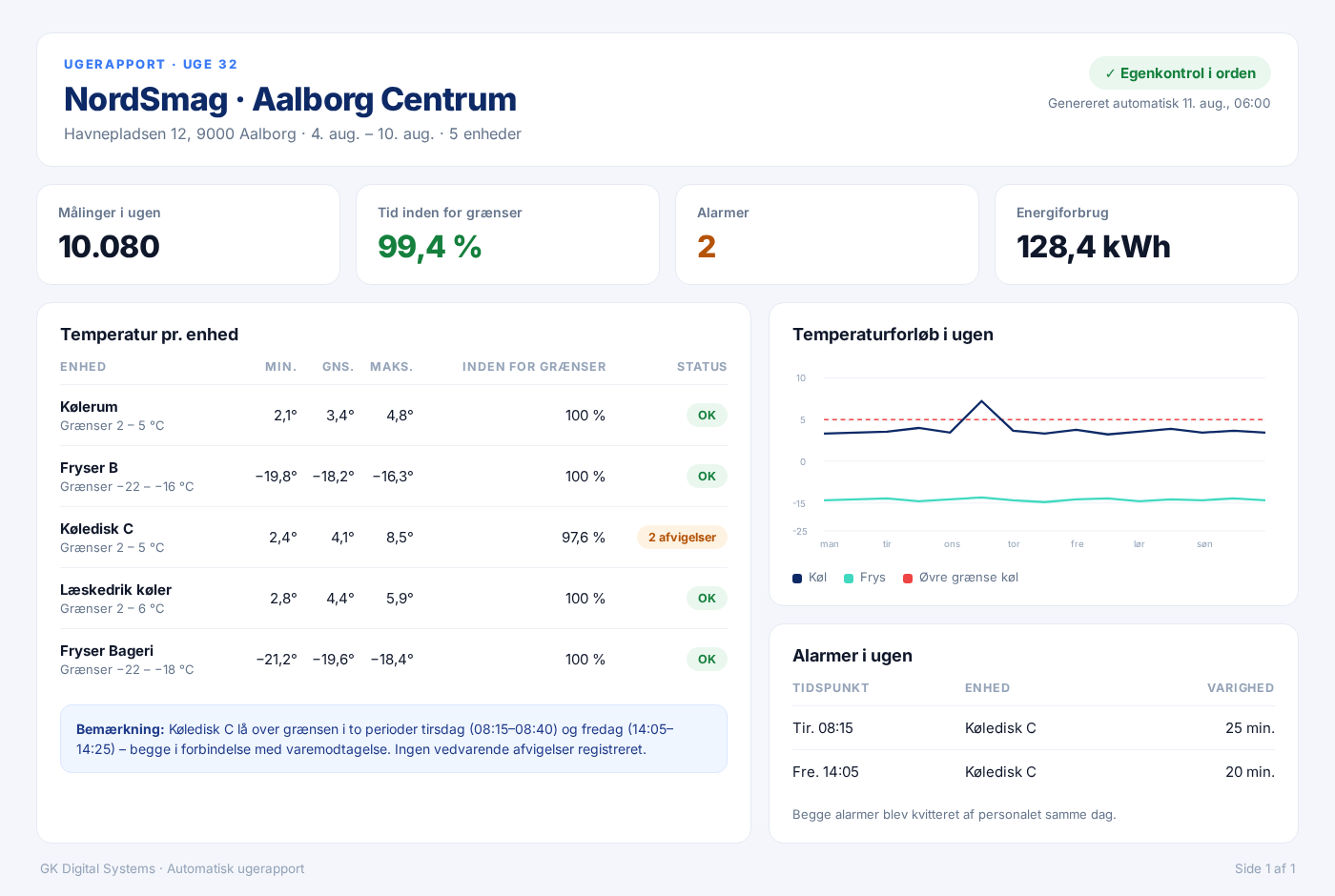Click the dark blue Køl legend swatch

tap(797, 579)
